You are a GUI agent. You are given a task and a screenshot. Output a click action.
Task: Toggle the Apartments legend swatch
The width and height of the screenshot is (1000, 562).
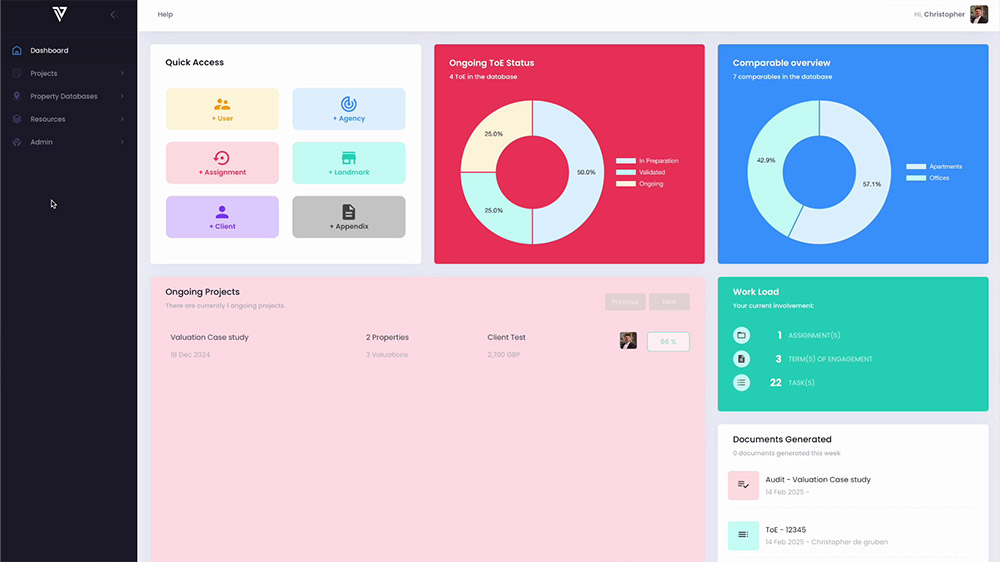click(916, 166)
